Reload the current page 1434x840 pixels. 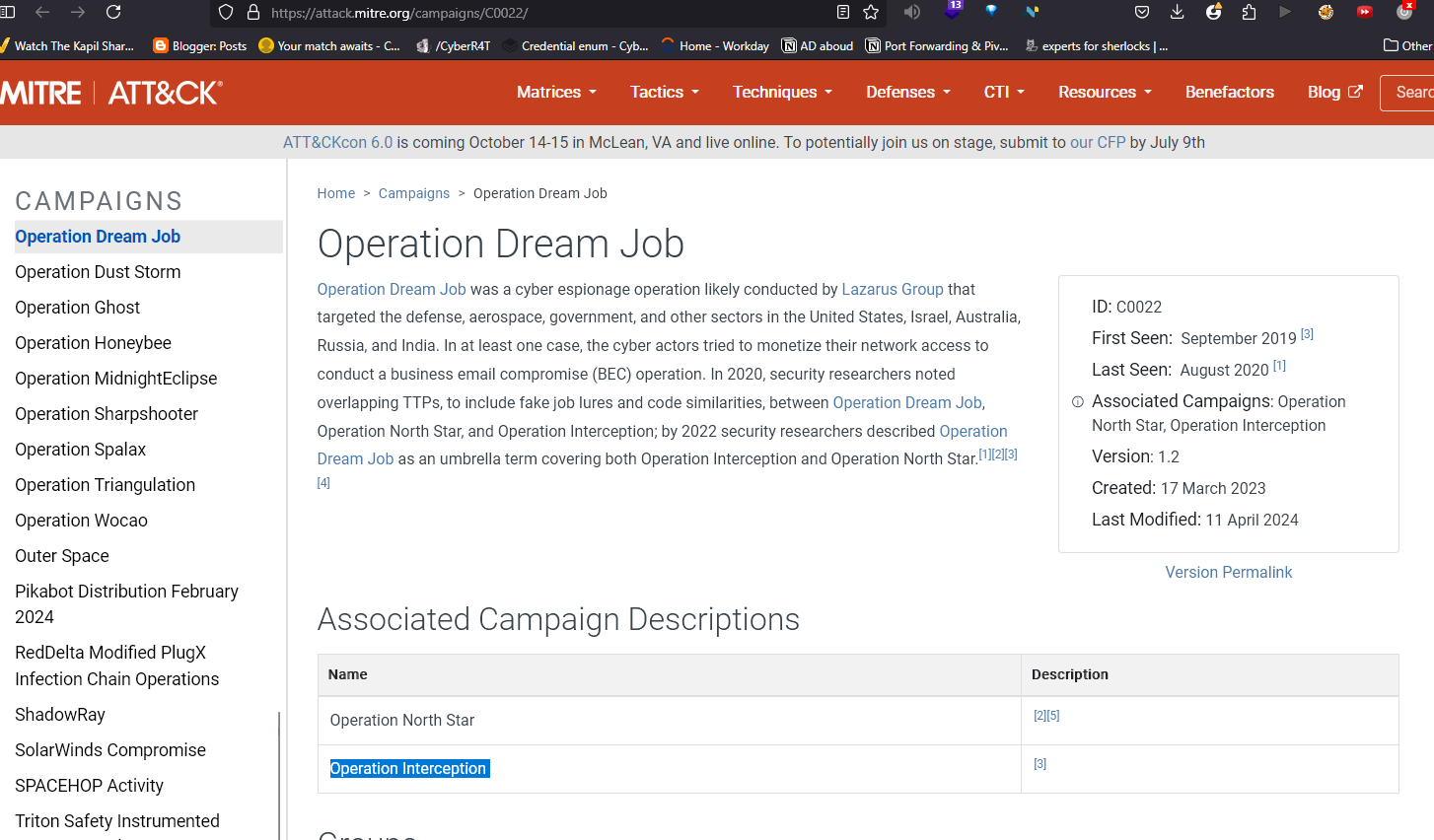[113, 12]
